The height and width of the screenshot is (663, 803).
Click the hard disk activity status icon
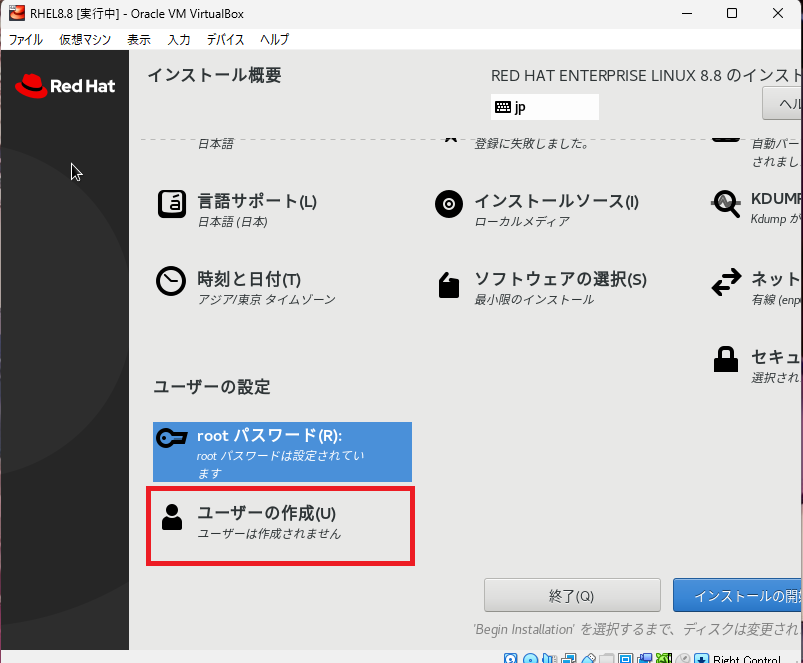coord(510,658)
